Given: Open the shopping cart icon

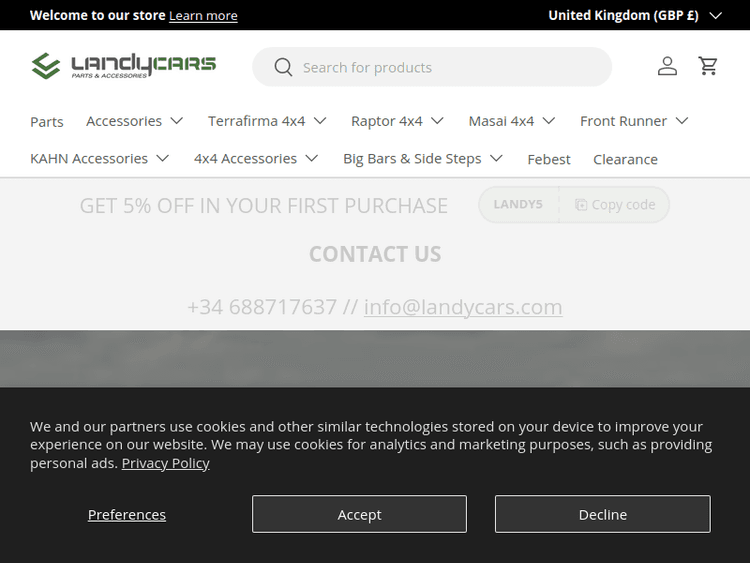Looking at the screenshot, I should click(708, 66).
